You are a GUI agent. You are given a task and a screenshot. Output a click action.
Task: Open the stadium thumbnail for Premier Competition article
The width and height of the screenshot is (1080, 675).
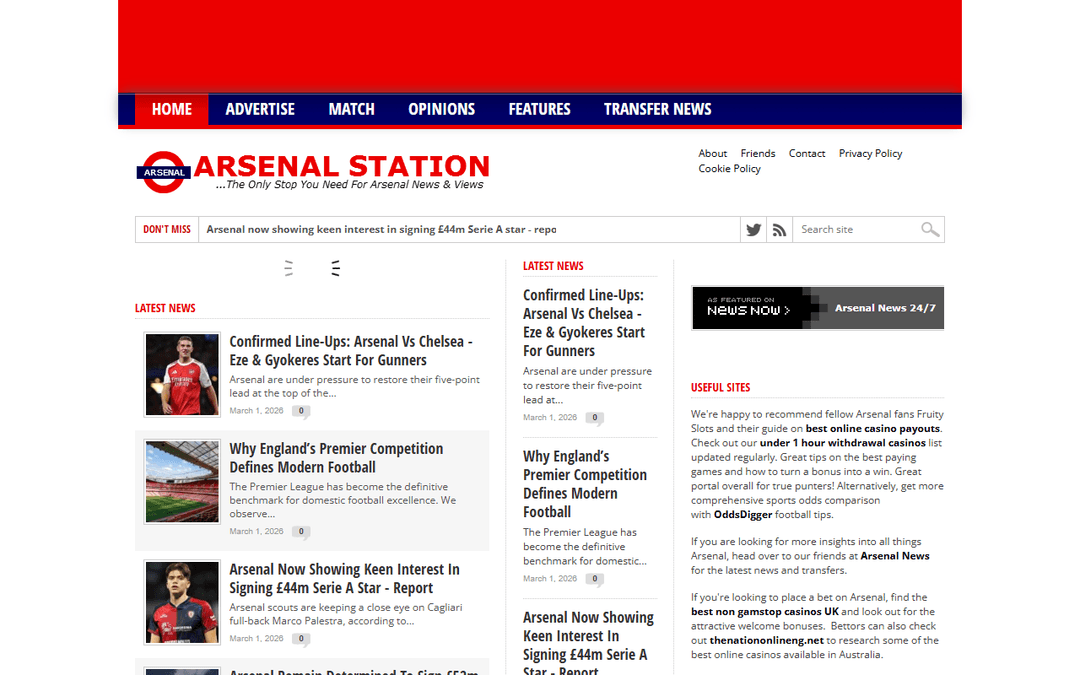pyautogui.click(x=182, y=481)
